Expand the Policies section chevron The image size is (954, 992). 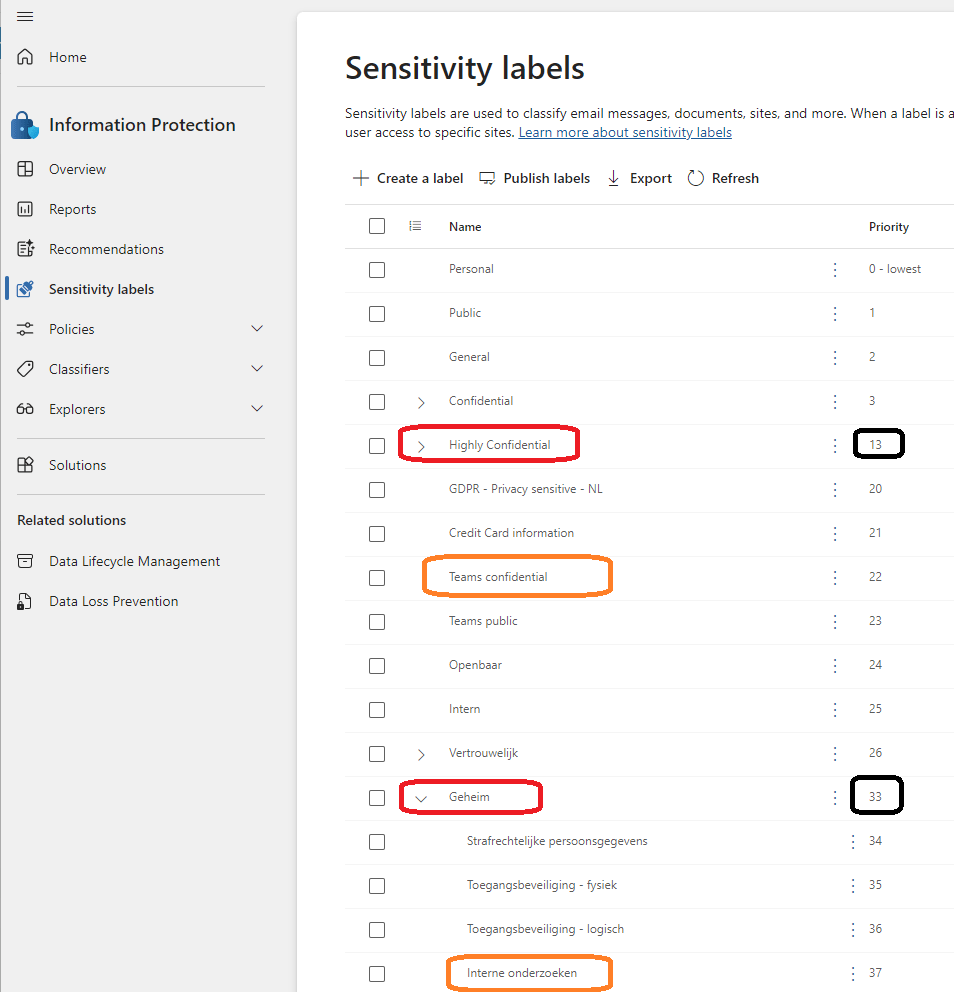coord(257,329)
